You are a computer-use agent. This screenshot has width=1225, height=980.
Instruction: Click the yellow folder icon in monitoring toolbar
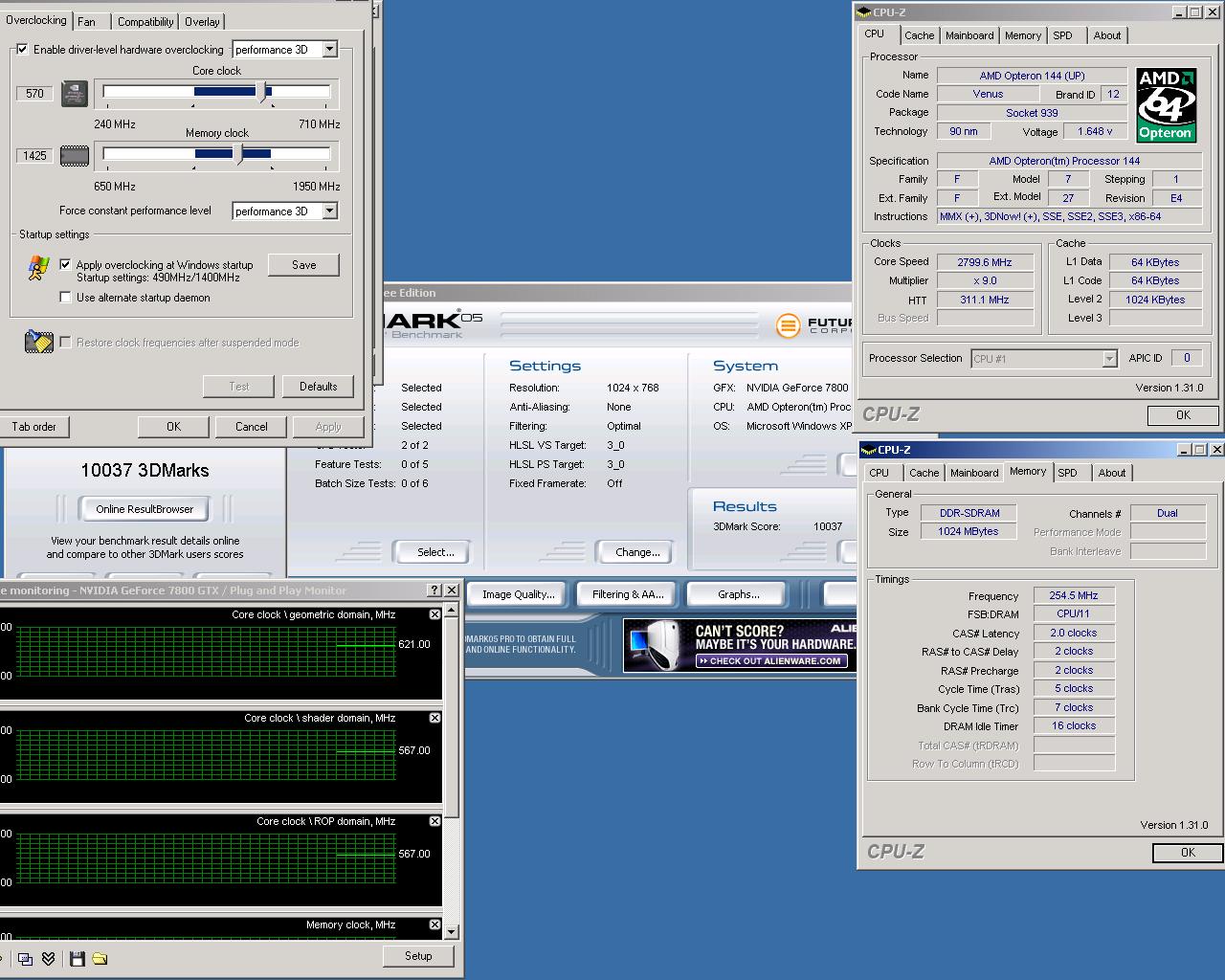pos(100,958)
